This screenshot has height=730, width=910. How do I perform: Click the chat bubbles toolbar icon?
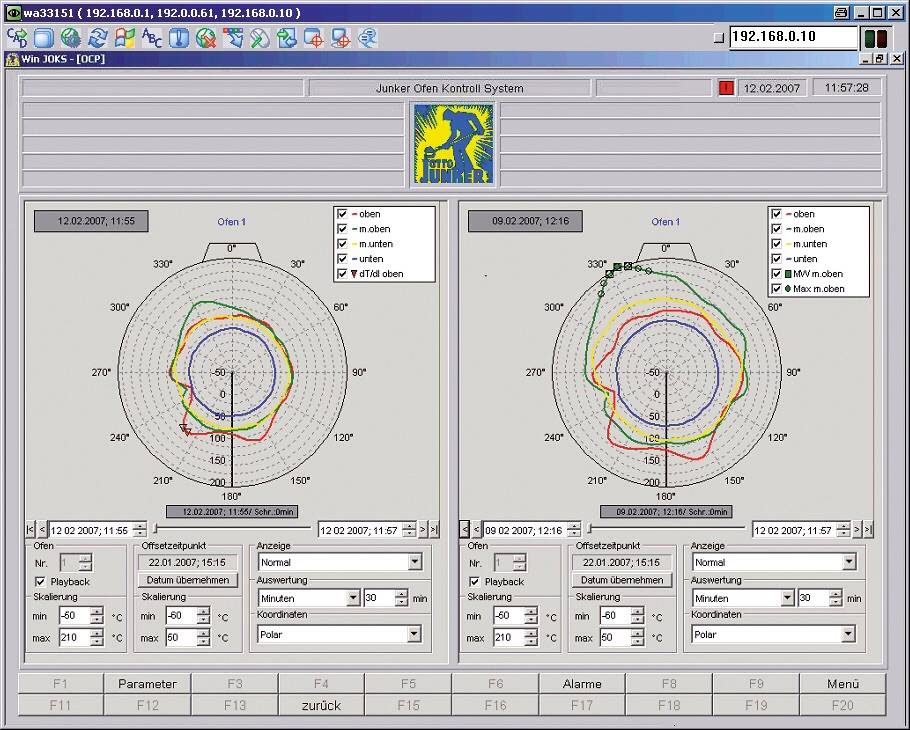point(368,38)
